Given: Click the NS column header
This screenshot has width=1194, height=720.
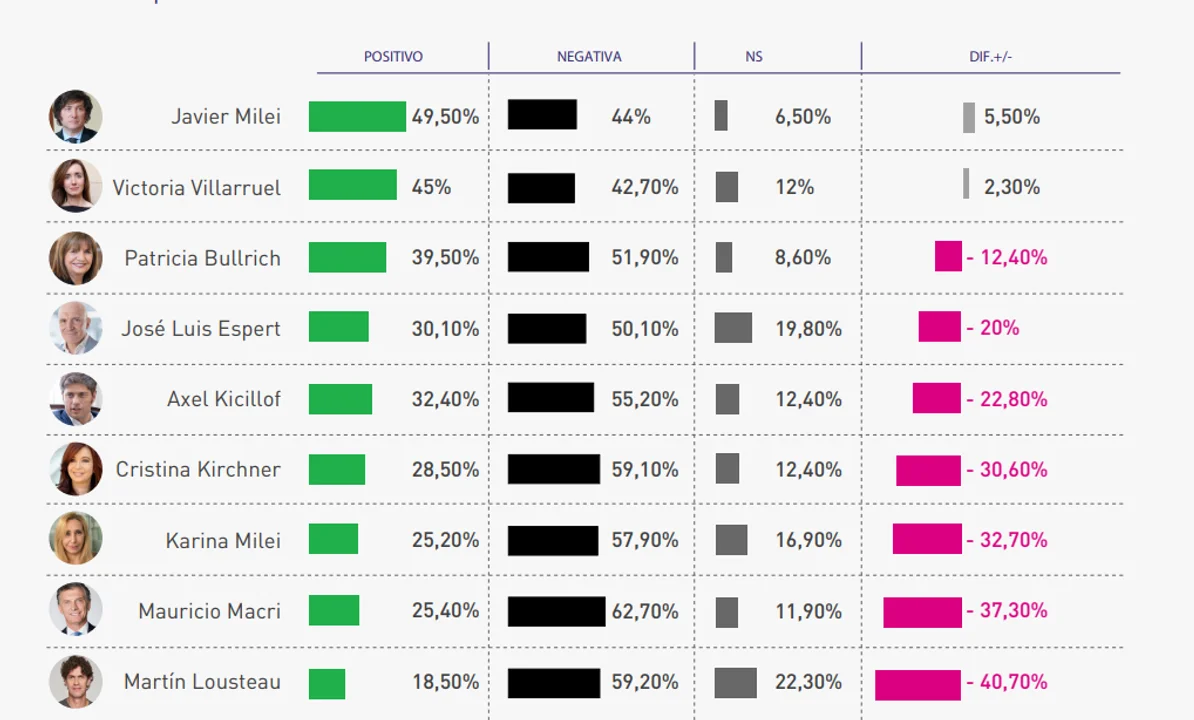Looking at the screenshot, I should click(754, 57).
